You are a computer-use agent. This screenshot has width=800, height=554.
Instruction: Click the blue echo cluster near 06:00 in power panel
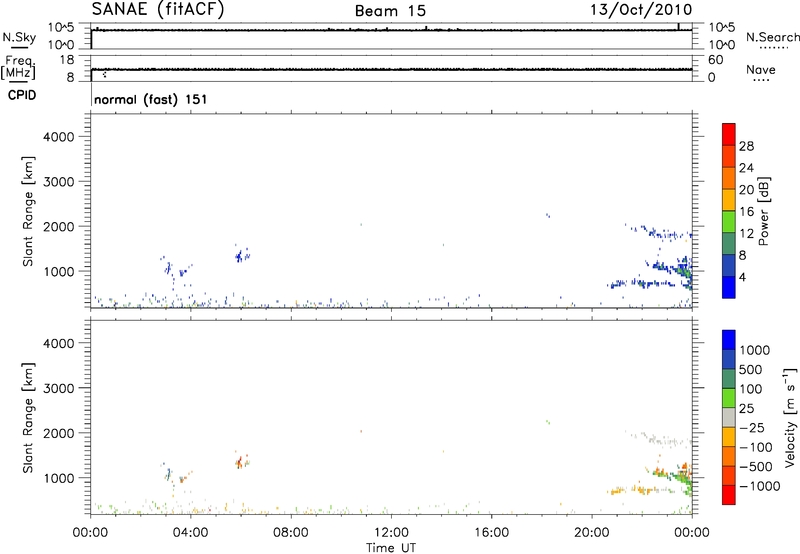(242, 255)
